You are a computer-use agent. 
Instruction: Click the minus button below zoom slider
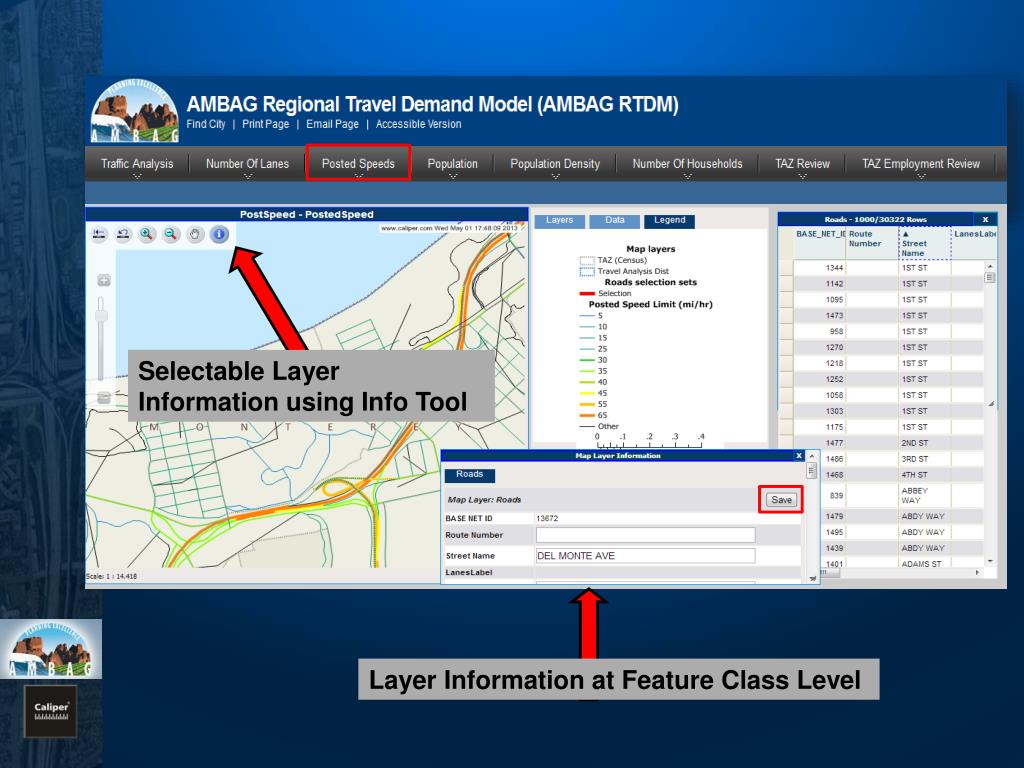click(x=103, y=397)
